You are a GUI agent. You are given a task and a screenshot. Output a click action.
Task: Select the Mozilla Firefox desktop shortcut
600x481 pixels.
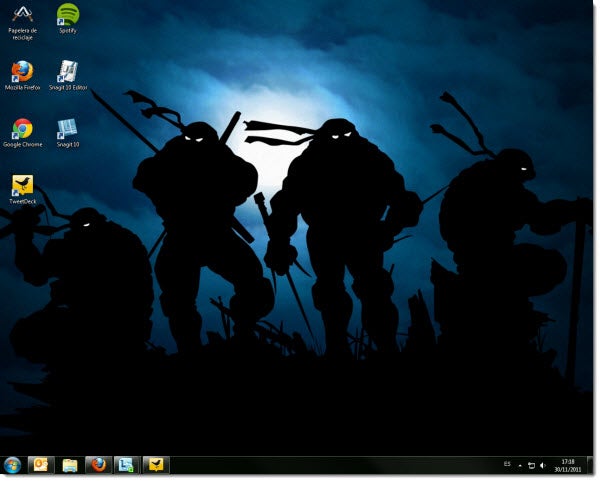coord(22,75)
